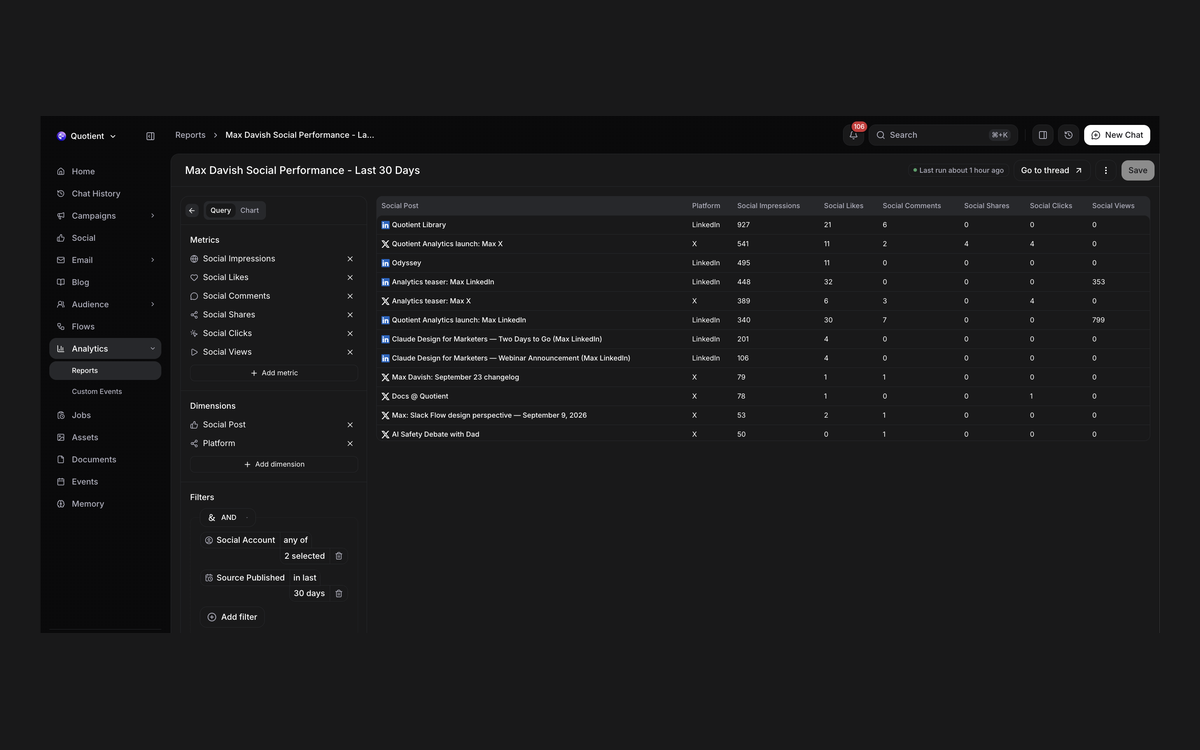Viewport: 1200px width, 750px height.
Task: Switch to the Chart tab
Action: [250, 211]
